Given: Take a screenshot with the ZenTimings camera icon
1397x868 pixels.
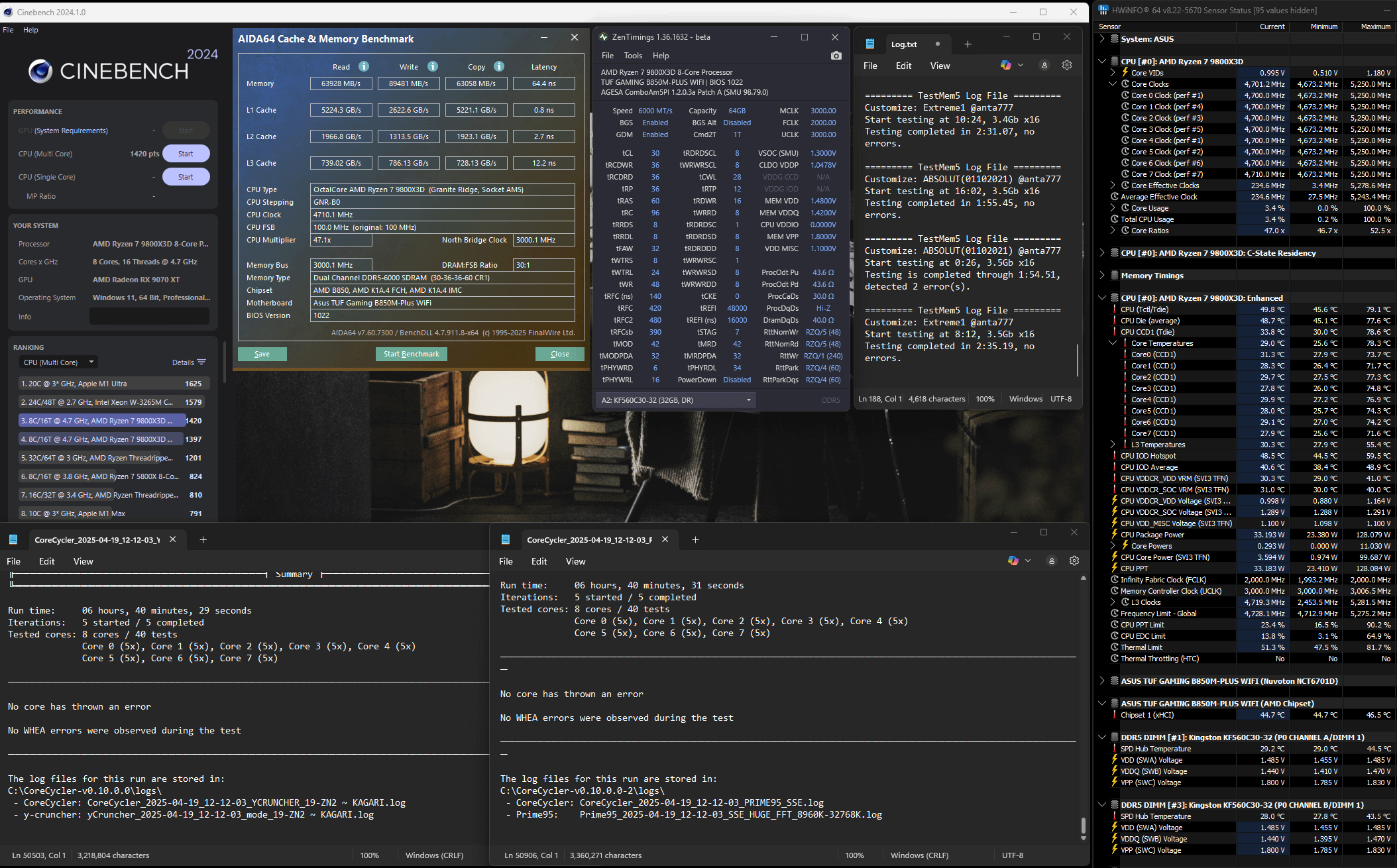Looking at the screenshot, I should (x=836, y=56).
